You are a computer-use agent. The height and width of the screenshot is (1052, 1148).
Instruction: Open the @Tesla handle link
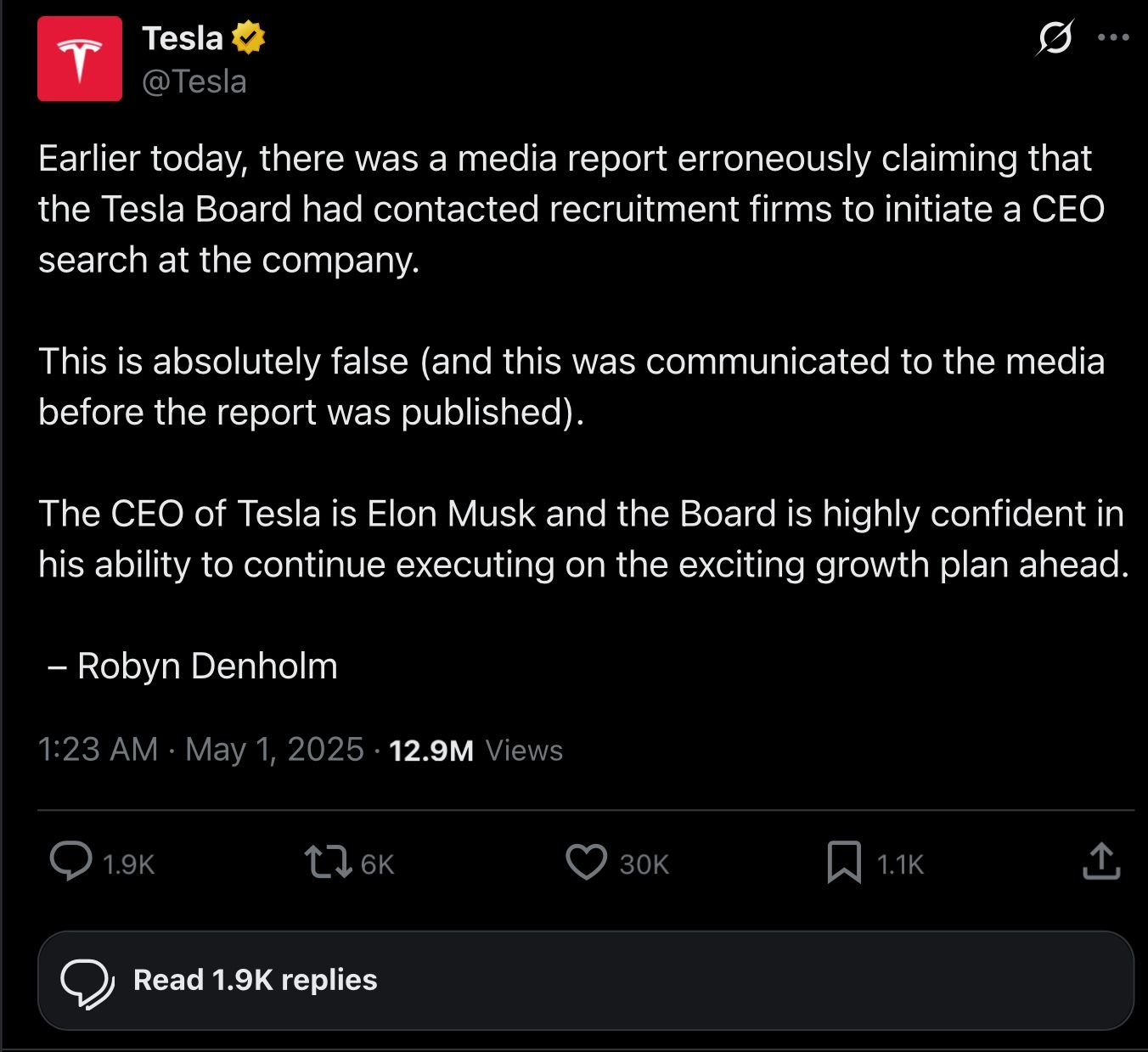coord(194,82)
